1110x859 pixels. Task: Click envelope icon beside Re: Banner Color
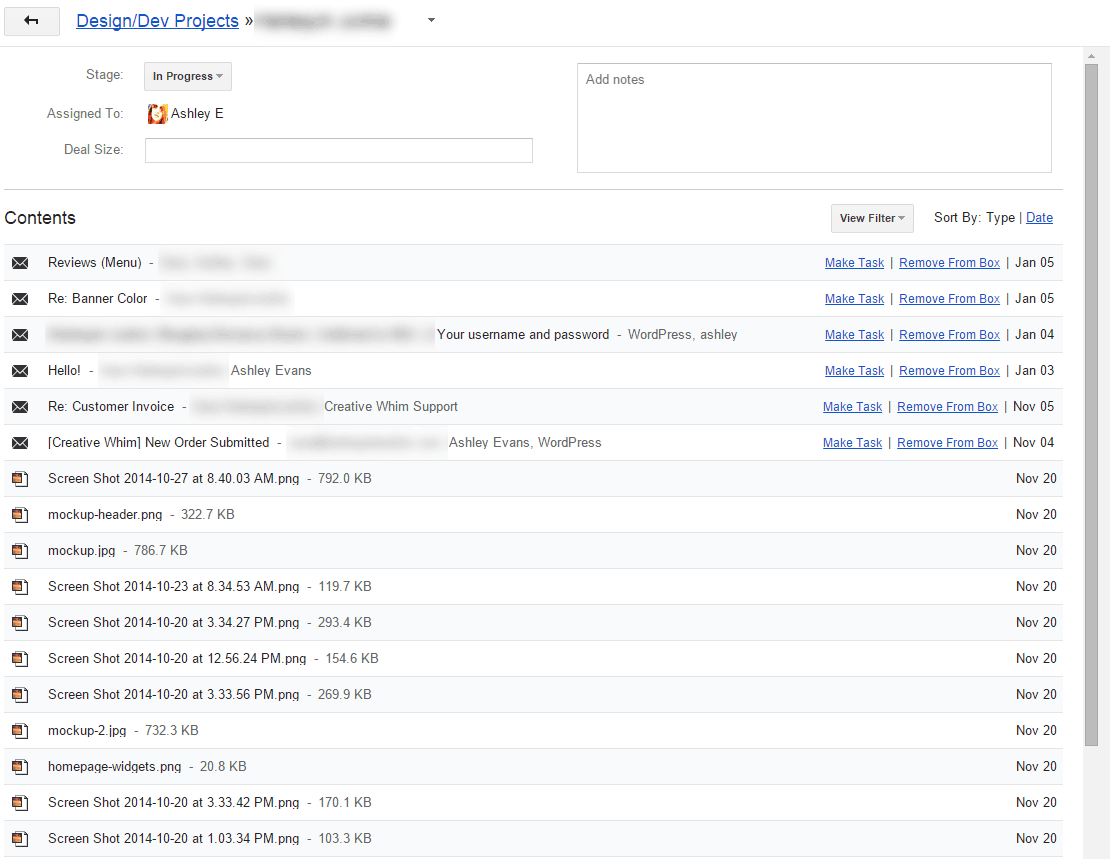click(x=20, y=299)
